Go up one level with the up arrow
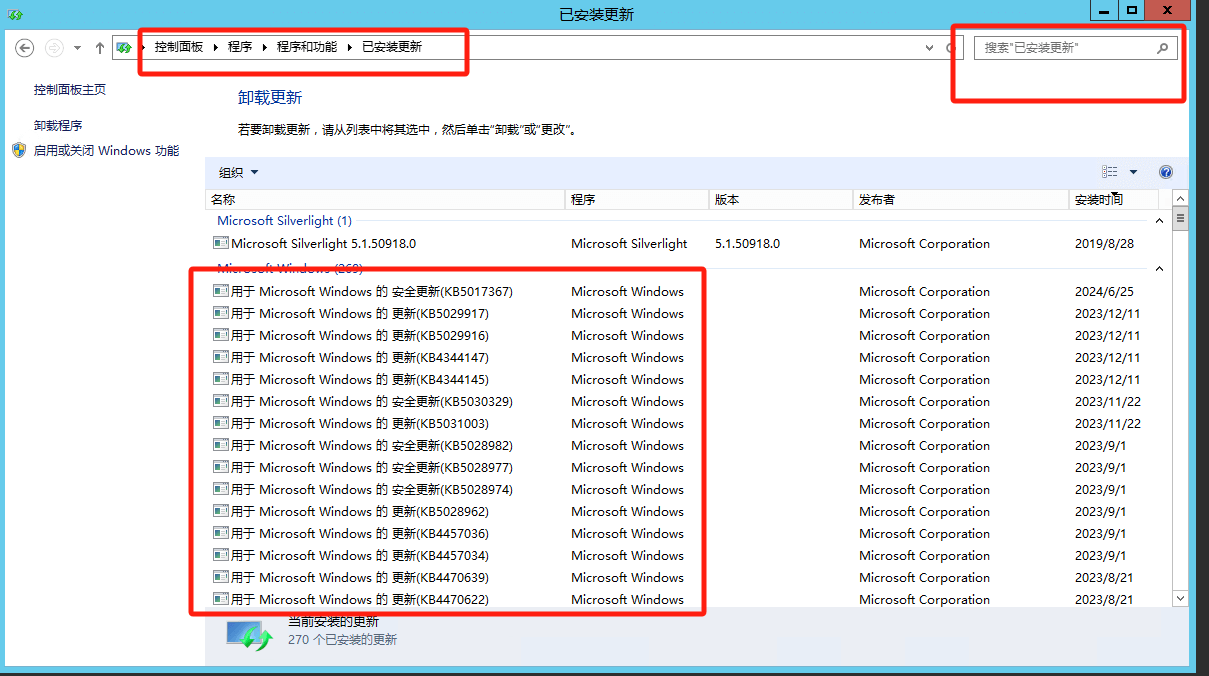The height and width of the screenshot is (676, 1209). [100, 47]
